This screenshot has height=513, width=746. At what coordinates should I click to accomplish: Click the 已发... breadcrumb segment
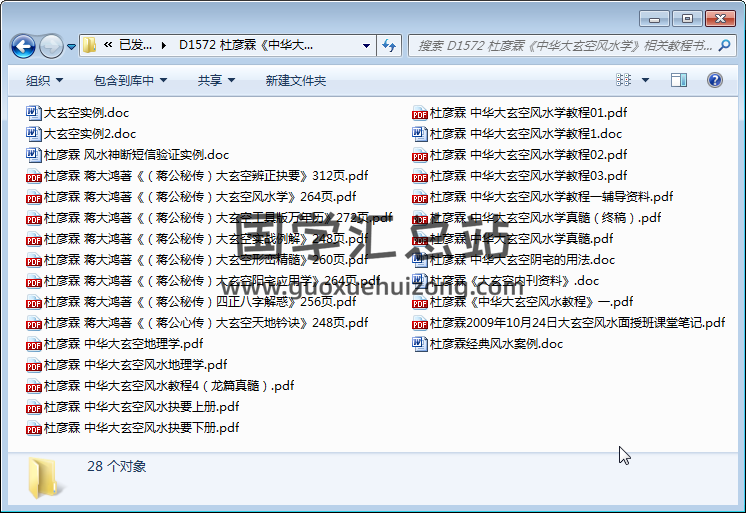[x=135, y=45]
